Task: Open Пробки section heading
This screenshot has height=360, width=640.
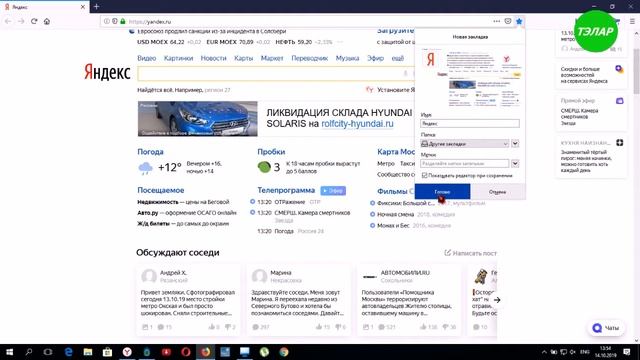Action: [x=271, y=152]
